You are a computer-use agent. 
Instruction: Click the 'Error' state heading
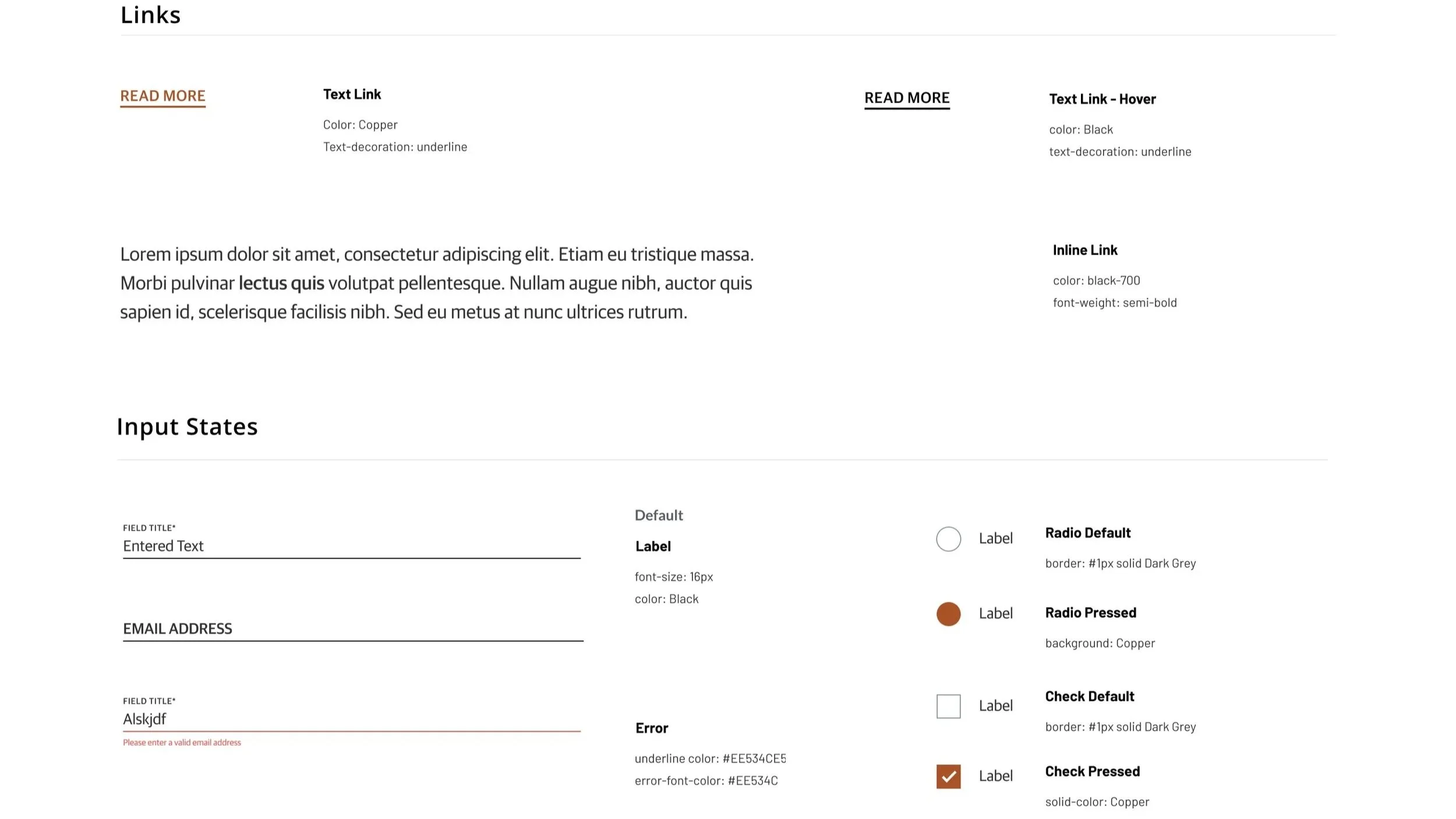click(x=651, y=728)
